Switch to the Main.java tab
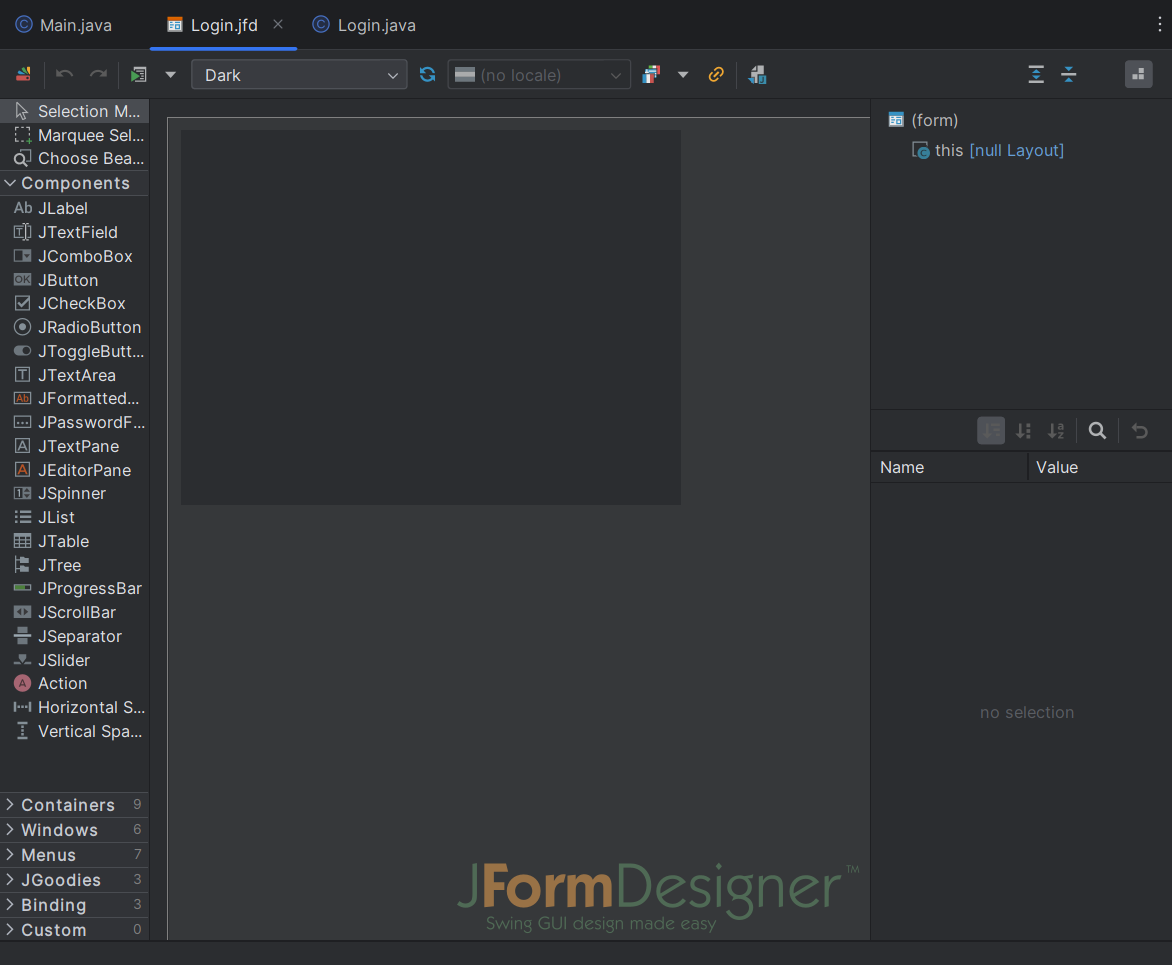 pos(64,25)
